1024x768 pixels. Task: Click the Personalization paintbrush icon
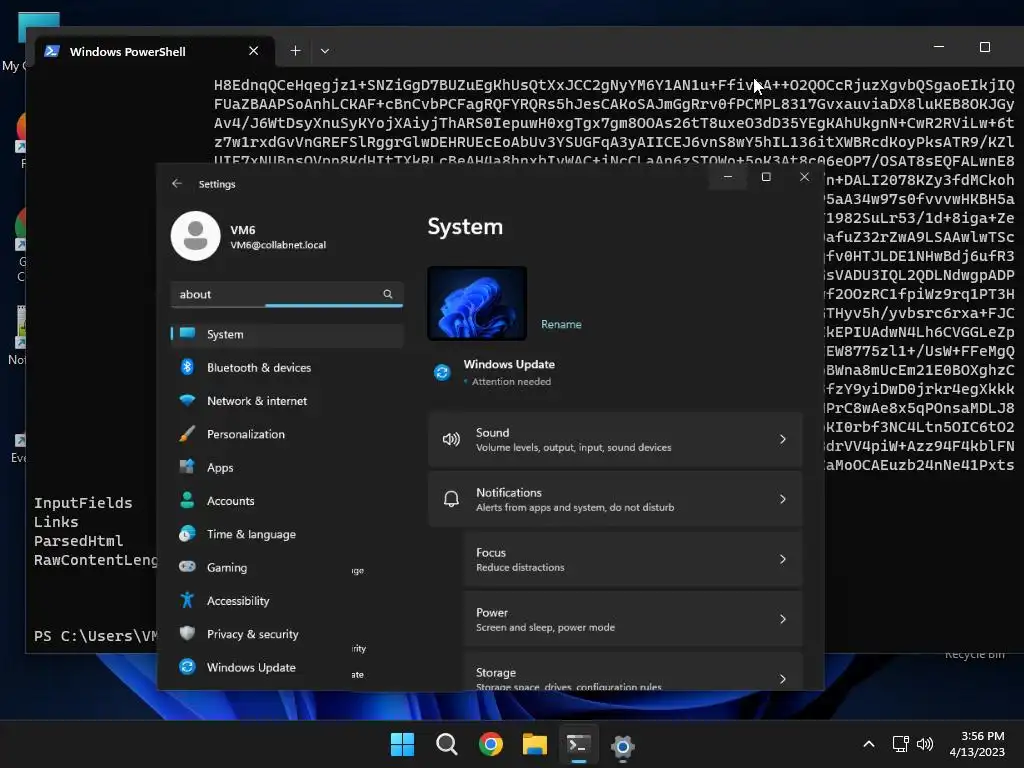point(187,433)
